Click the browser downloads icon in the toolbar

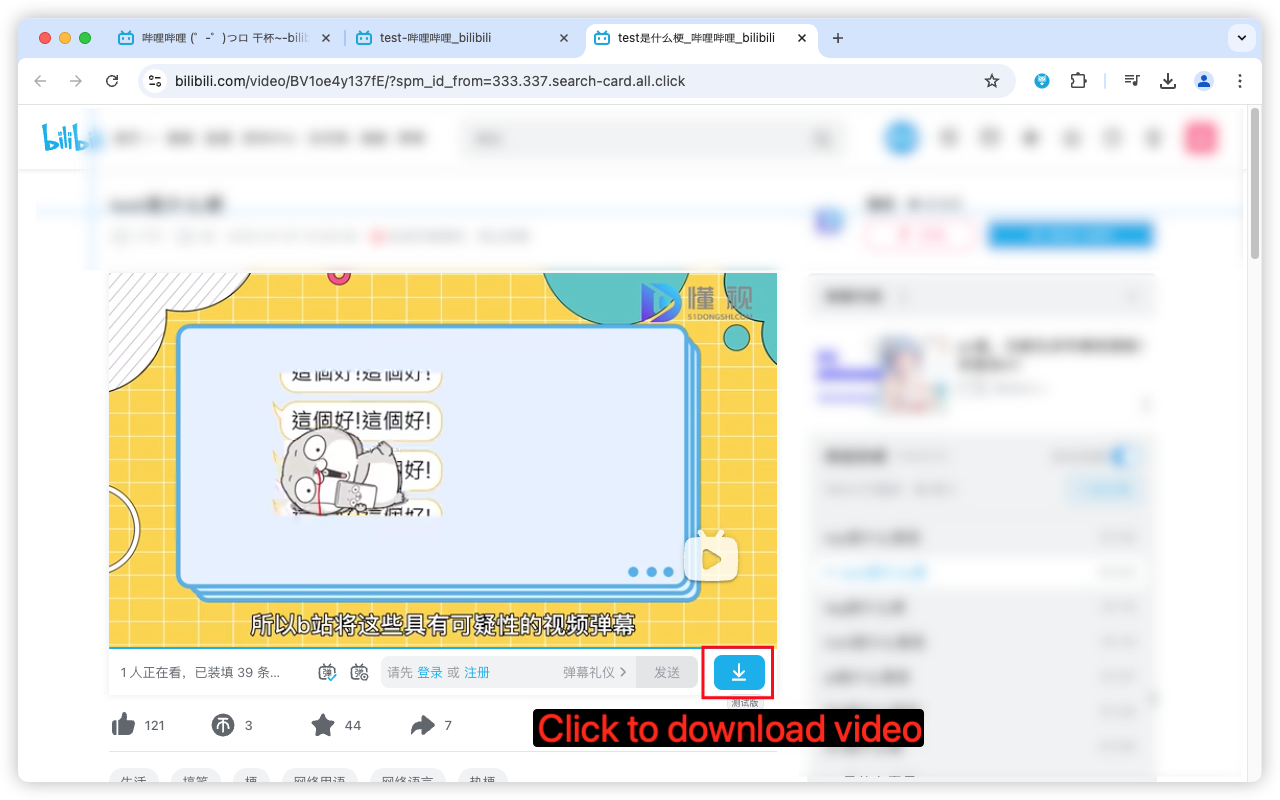coord(1168,81)
